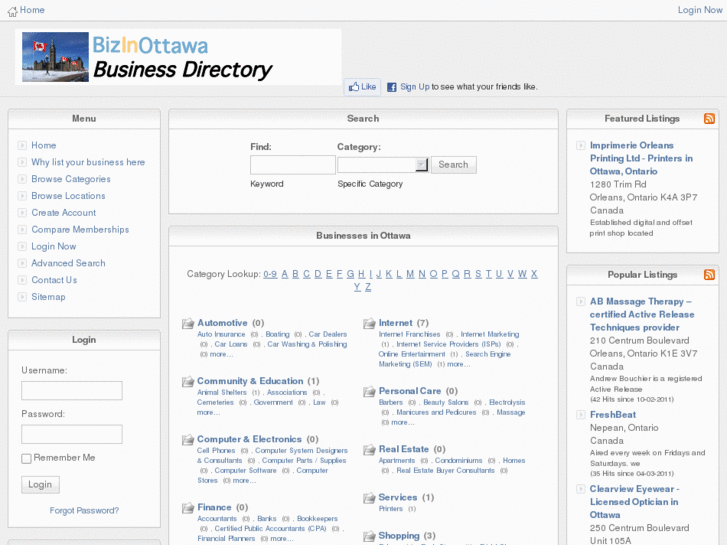
Task: Select Login Now in the side menu
Action: 53,246
